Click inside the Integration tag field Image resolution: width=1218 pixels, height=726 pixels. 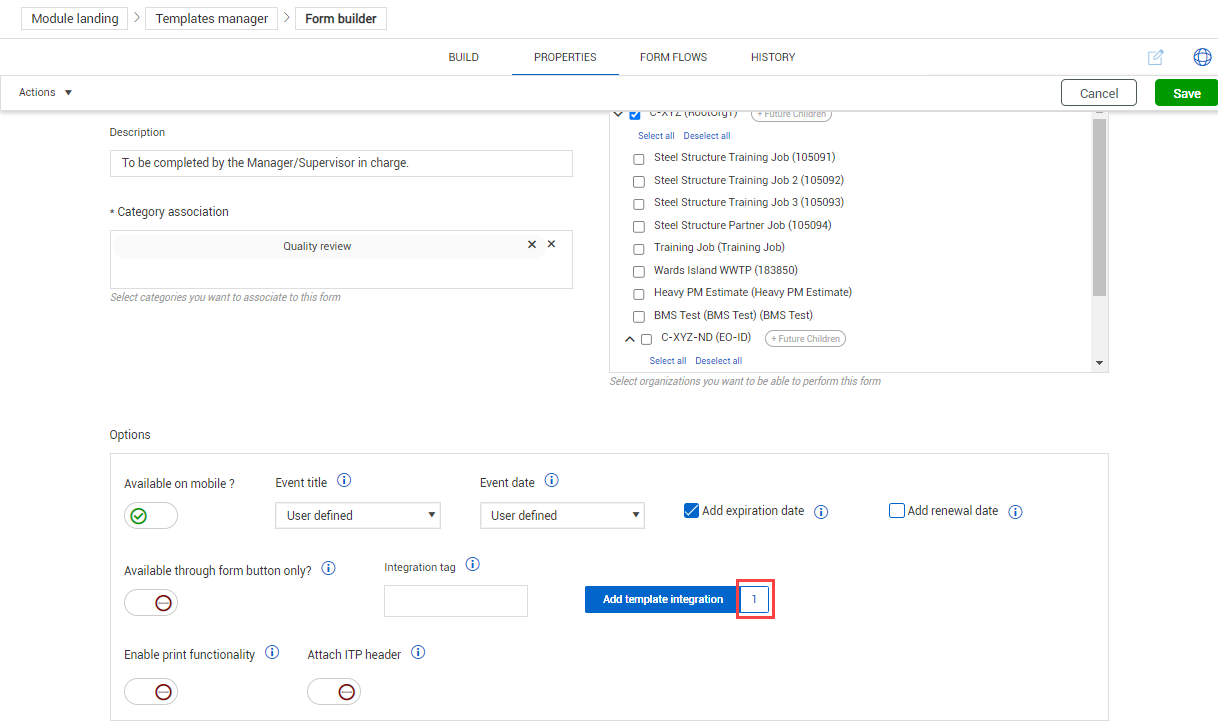pyautogui.click(x=455, y=601)
